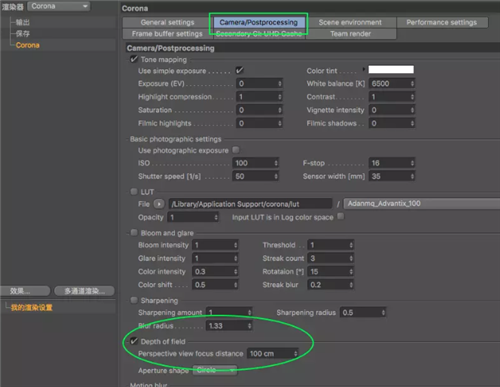The width and height of the screenshot is (500, 387).
Task: Open the renderer Corona dropdown
Action: (x=59, y=6)
